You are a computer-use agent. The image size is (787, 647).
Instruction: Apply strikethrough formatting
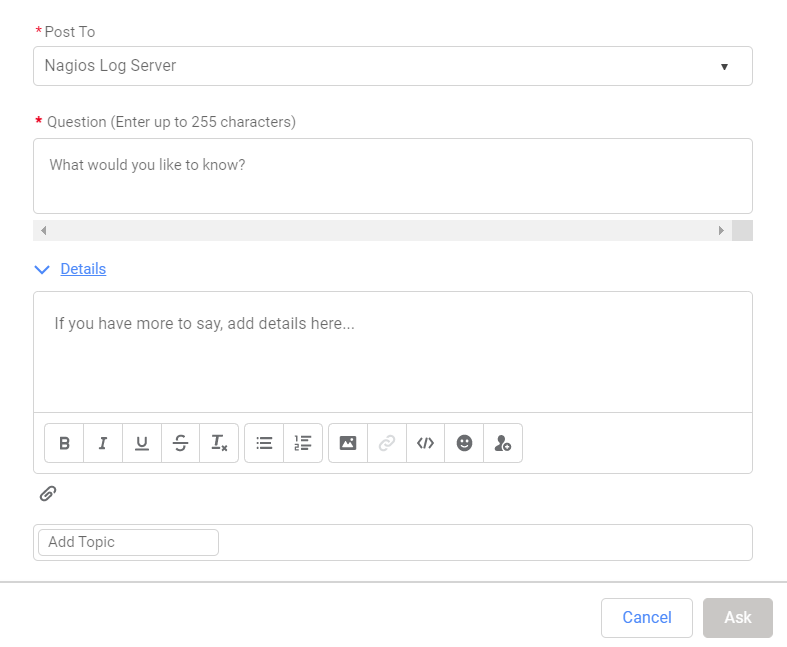[181, 443]
